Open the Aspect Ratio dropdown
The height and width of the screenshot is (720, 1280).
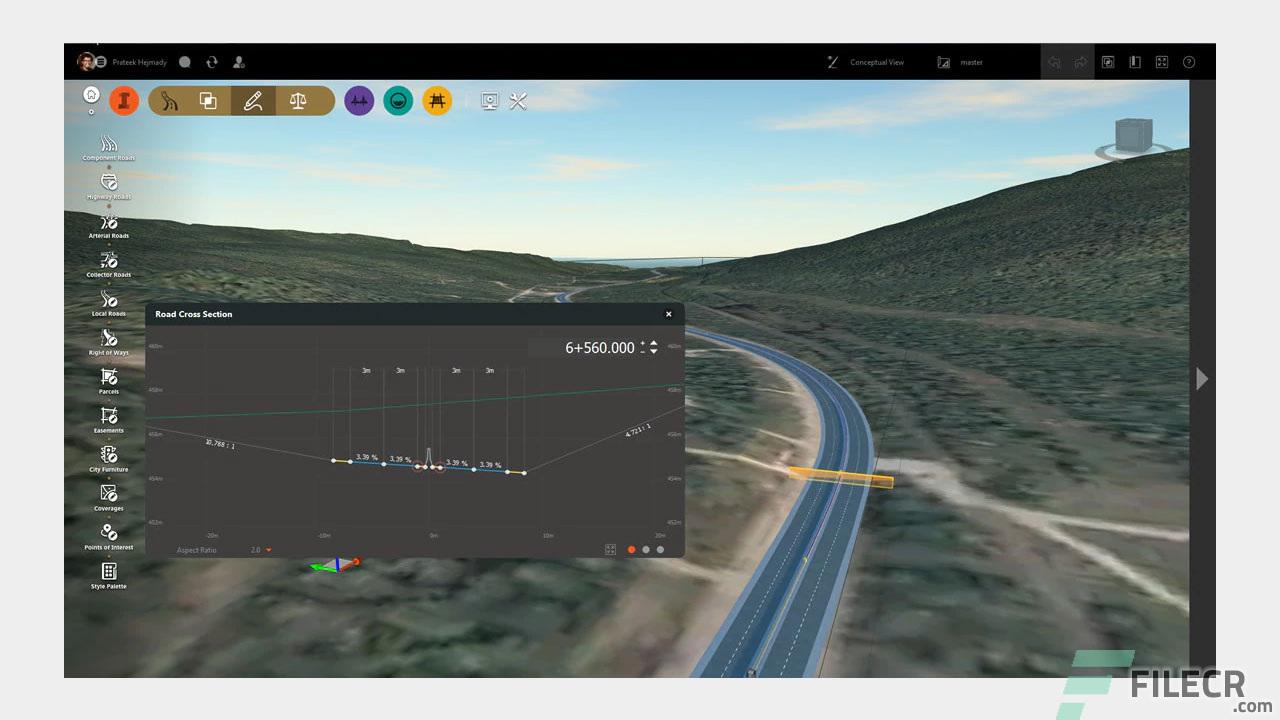point(260,549)
